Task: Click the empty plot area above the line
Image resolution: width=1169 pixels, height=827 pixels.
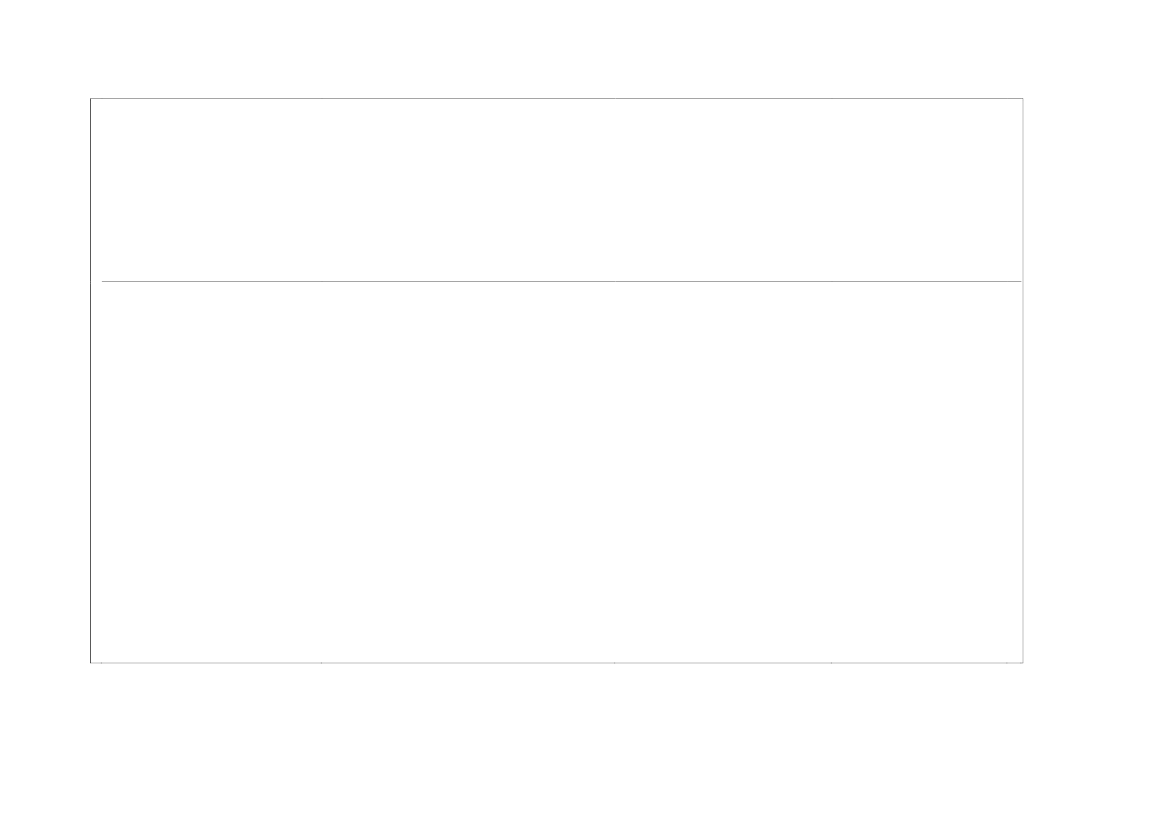Action: pos(557,190)
